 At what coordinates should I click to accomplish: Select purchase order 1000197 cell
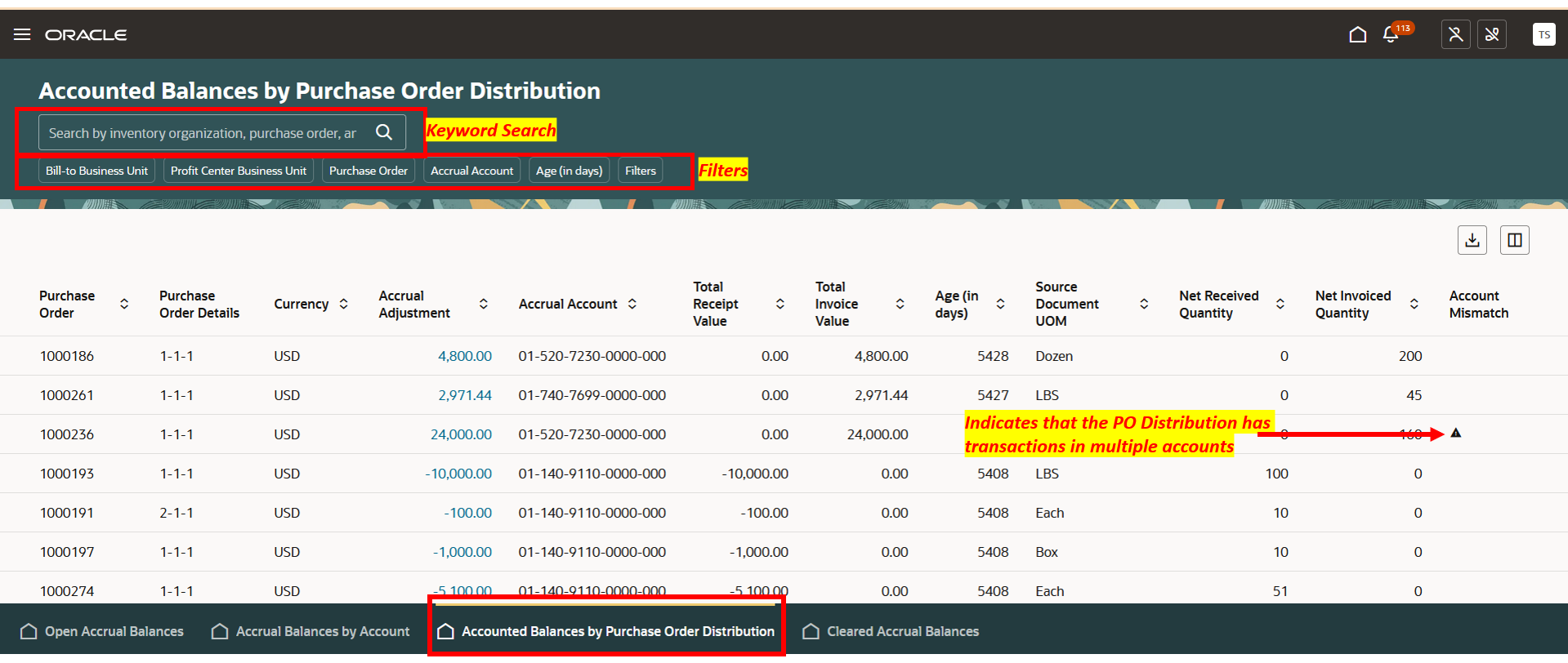pyautogui.click(x=67, y=552)
